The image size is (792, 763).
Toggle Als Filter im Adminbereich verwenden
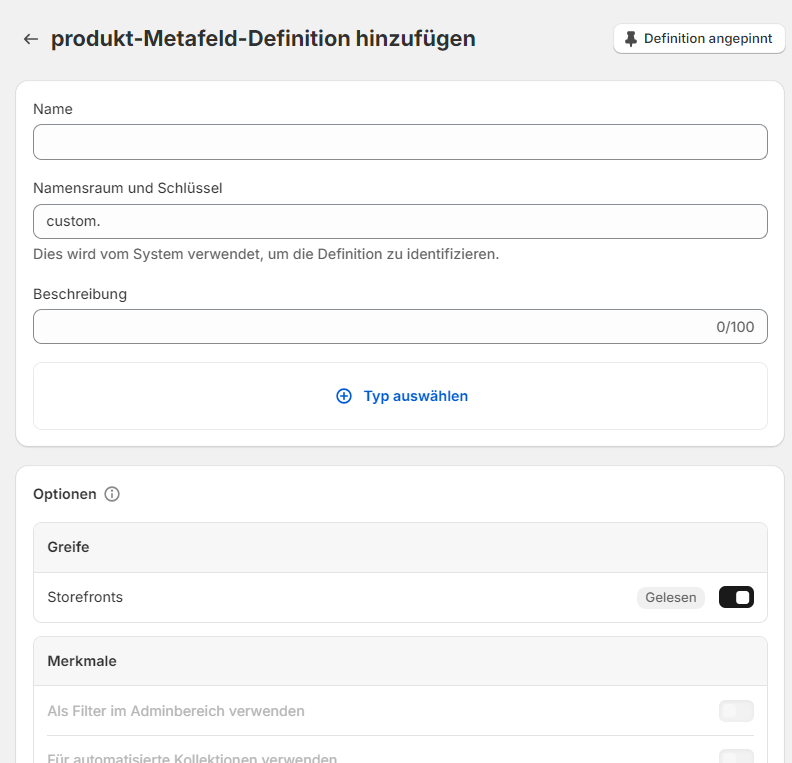736,711
